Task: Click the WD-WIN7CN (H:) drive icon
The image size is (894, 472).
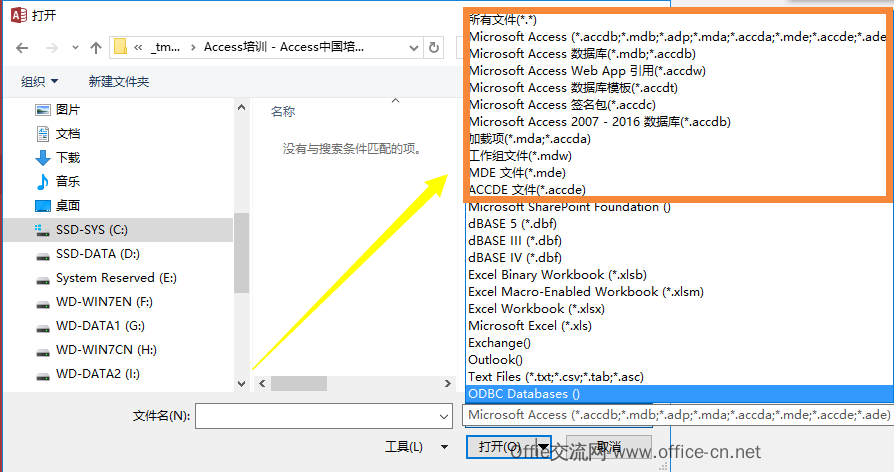Action: 42,350
